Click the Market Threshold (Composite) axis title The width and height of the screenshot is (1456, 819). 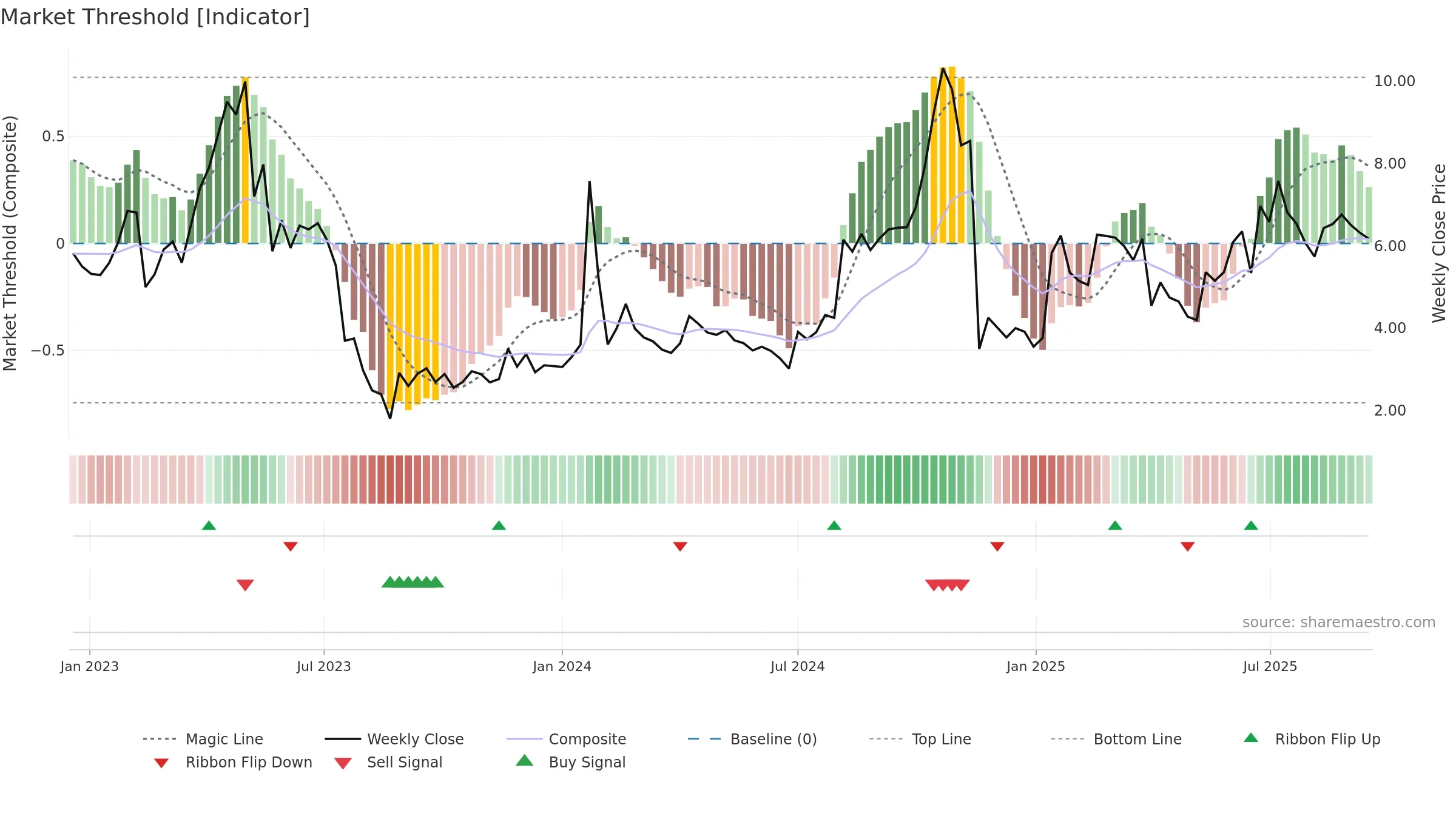[x=10, y=243]
